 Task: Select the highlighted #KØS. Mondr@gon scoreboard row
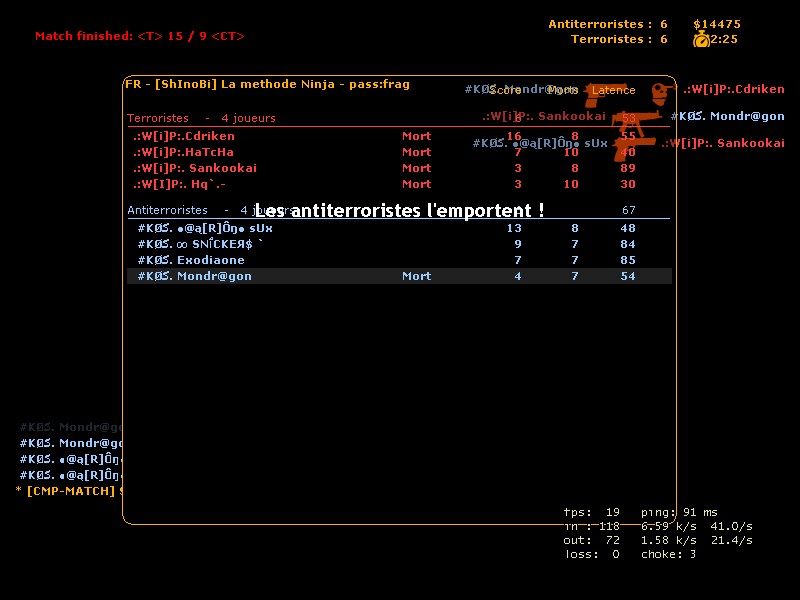[398, 276]
